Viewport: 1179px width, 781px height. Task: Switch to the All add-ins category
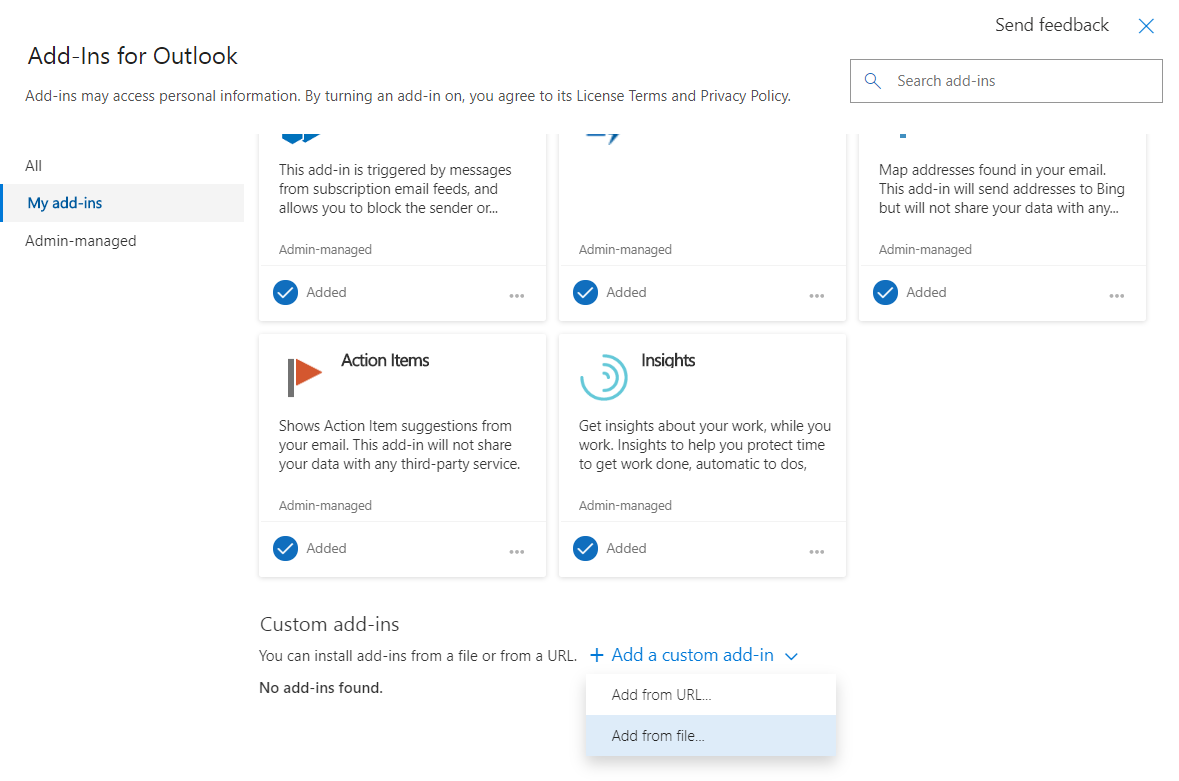coord(34,166)
